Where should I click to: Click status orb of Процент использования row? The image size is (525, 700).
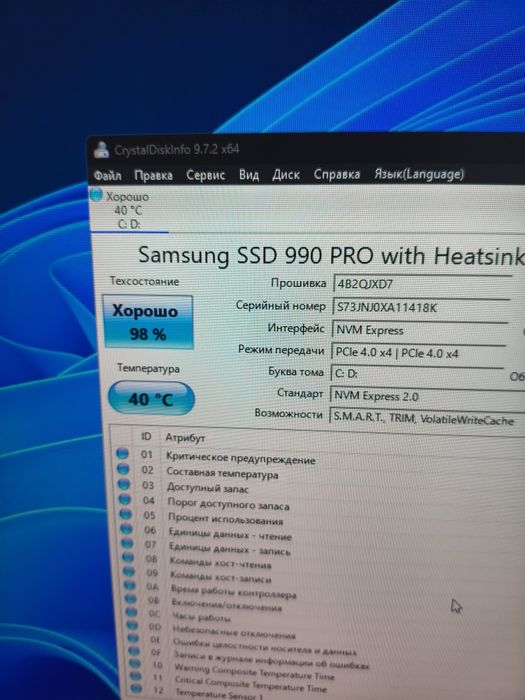[x=125, y=514]
